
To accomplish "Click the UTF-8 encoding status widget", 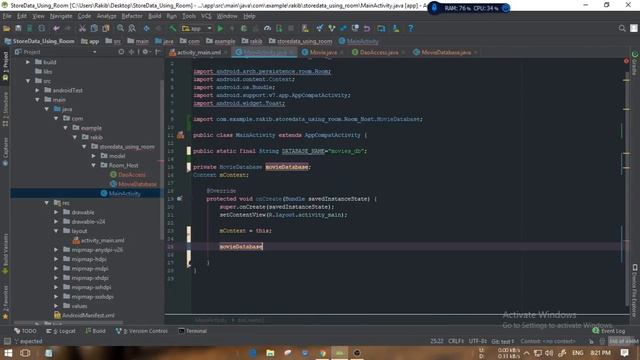I will coord(478,341).
